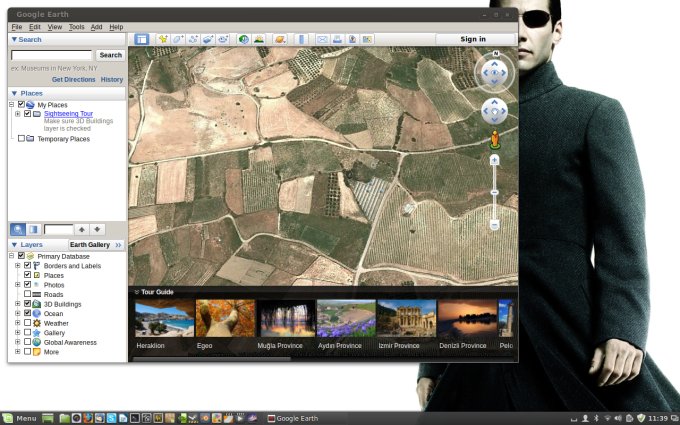
Task: Expand the Borders and Labels node
Action: point(18,265)
